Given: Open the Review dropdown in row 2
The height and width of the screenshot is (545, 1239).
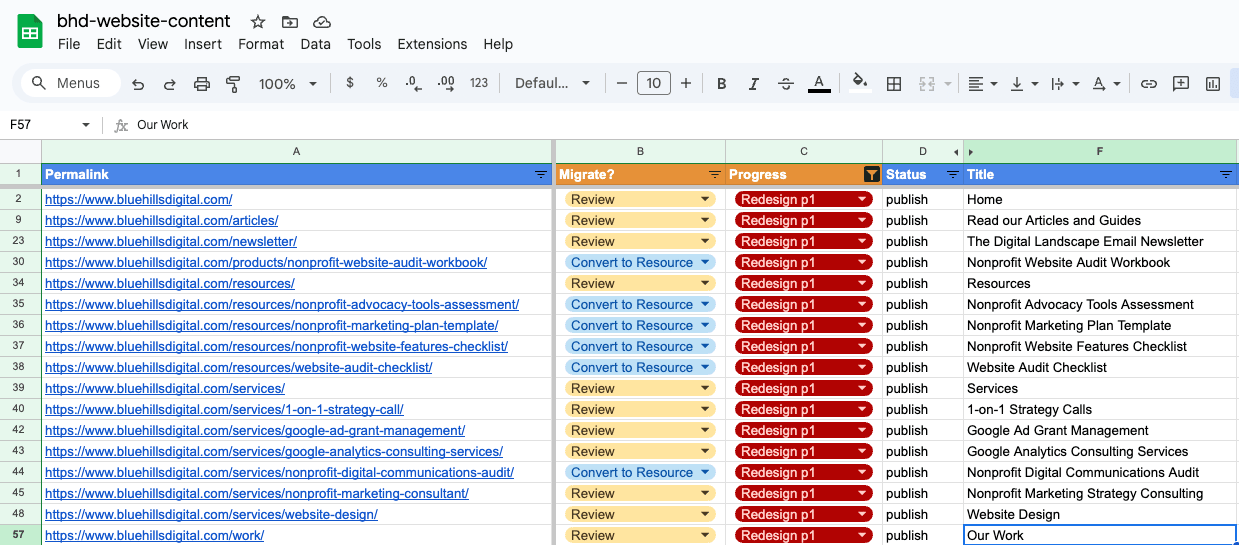Looking at the screenshot, I should [x=705, y=199].
